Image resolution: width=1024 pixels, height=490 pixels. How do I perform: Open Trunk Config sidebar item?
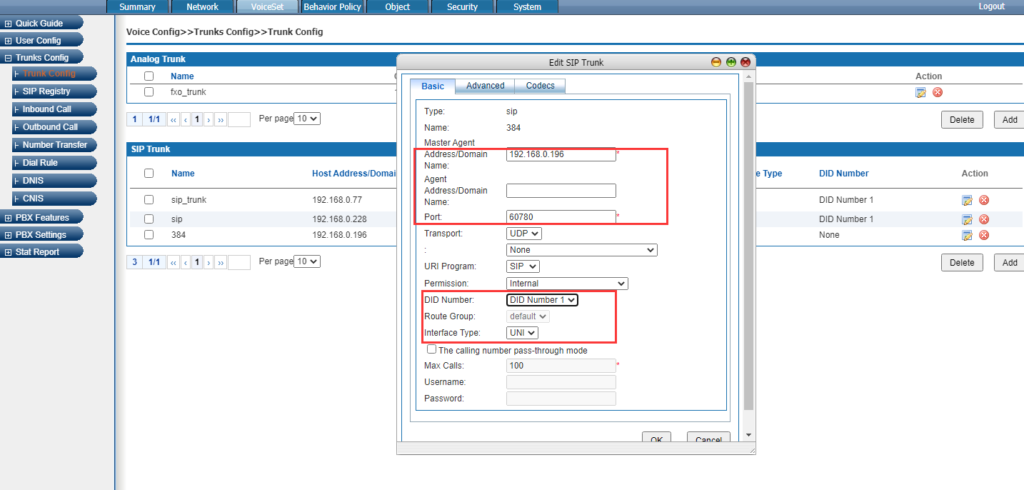[54, 74]
